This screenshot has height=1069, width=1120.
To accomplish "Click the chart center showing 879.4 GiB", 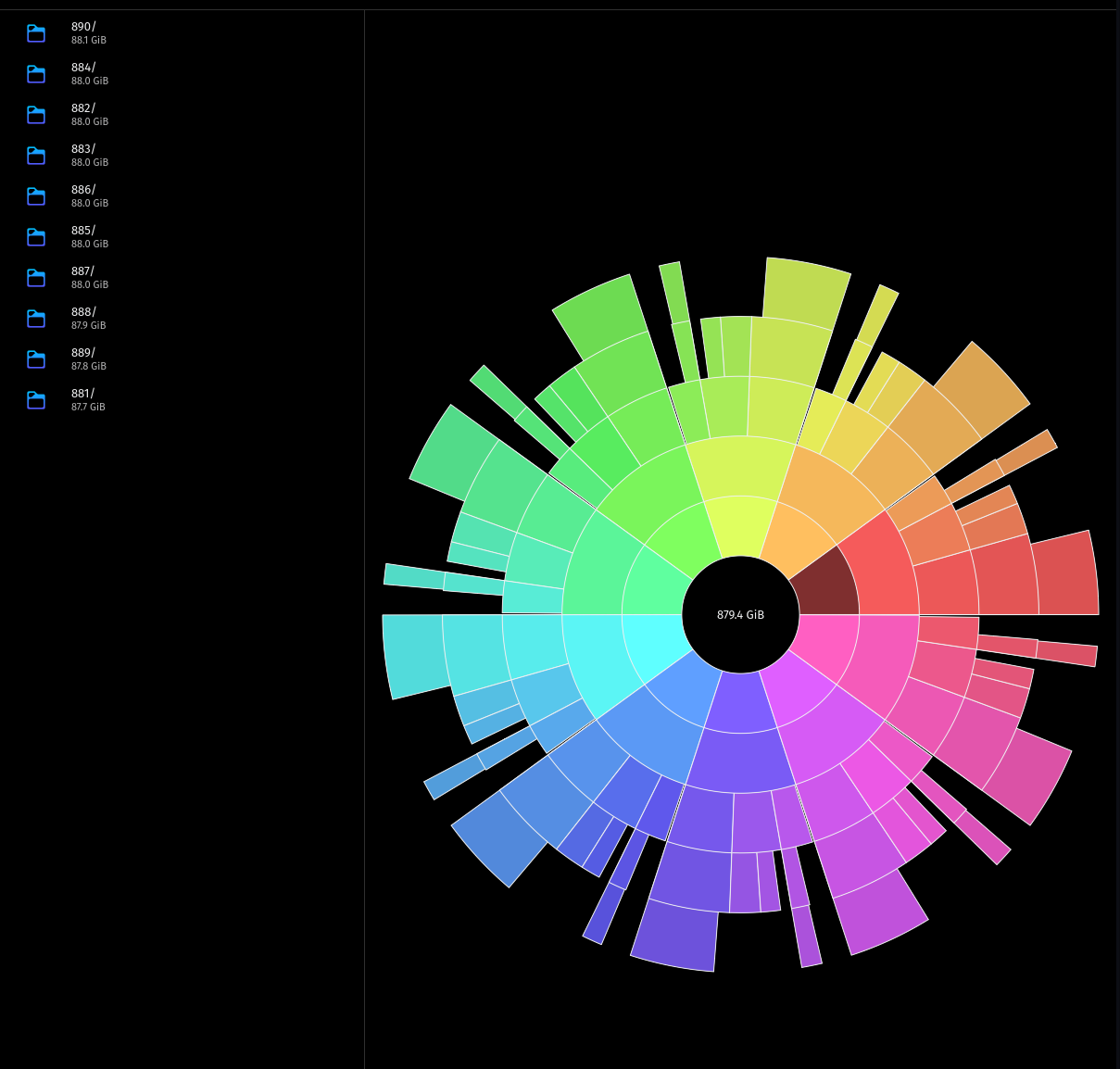I will pyautogui.click(x=740, y=615).
